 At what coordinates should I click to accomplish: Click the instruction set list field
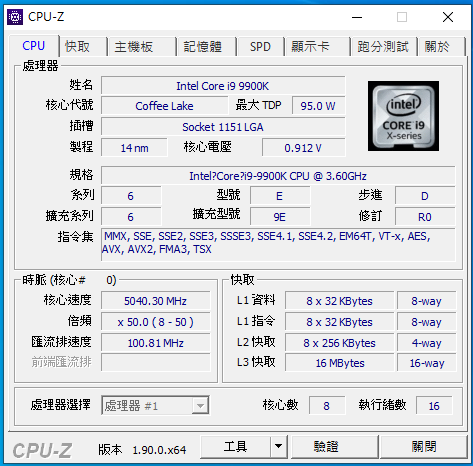coord(278,245)
